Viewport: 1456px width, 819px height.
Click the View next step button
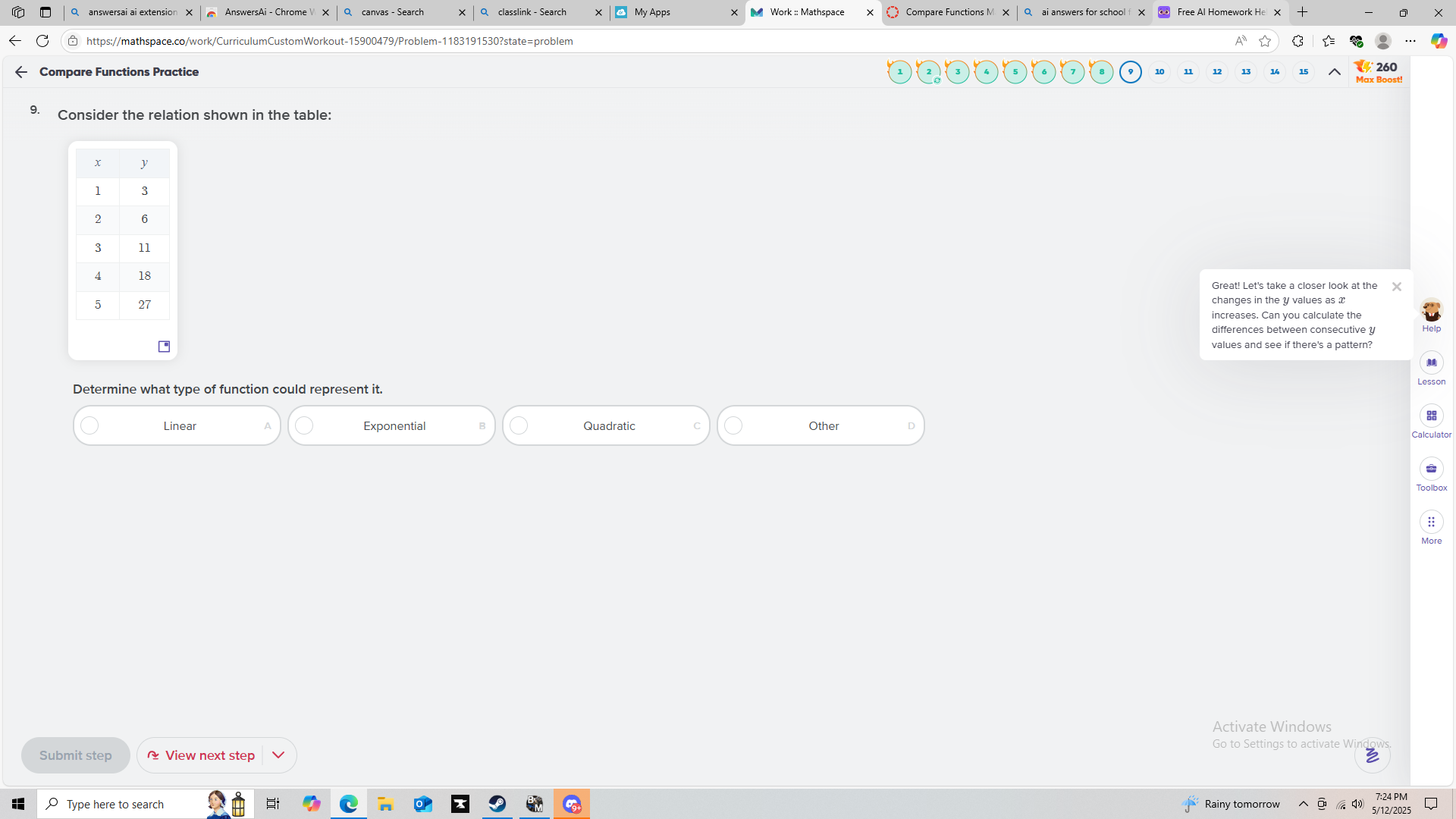[x=202, y=755]
